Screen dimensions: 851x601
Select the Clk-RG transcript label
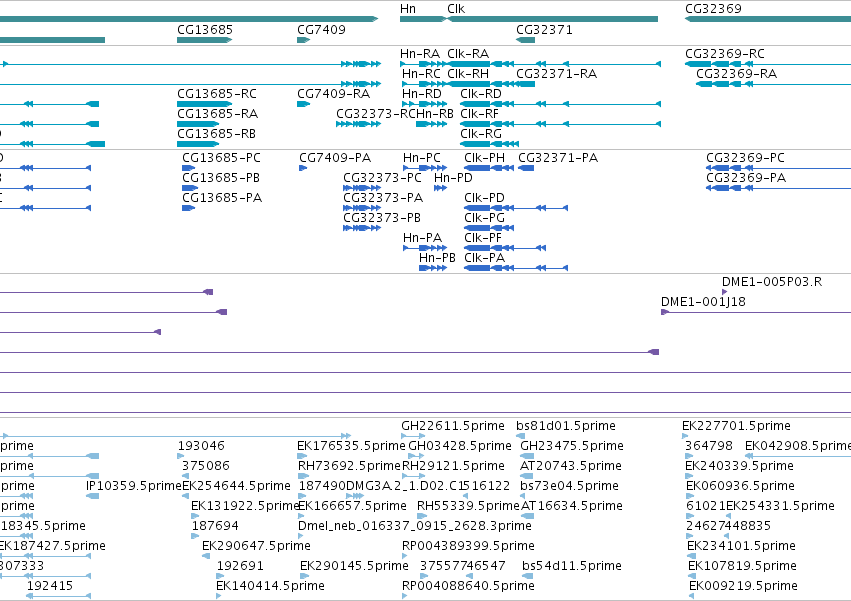pyautogui.click(x=481, y=134)
